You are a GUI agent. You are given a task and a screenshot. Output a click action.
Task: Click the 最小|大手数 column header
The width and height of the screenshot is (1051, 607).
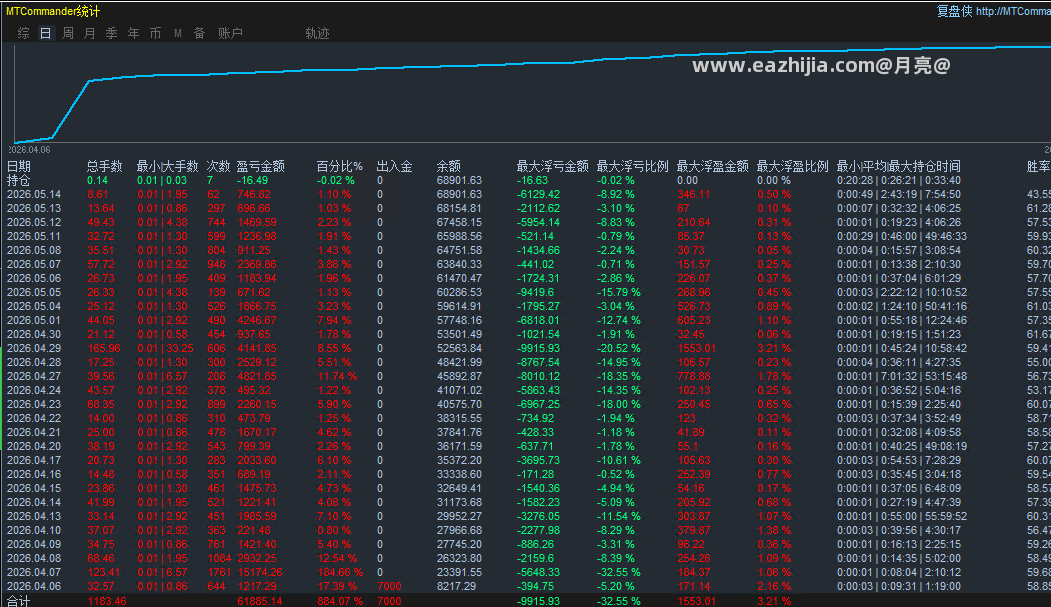[x=168, y=166]
